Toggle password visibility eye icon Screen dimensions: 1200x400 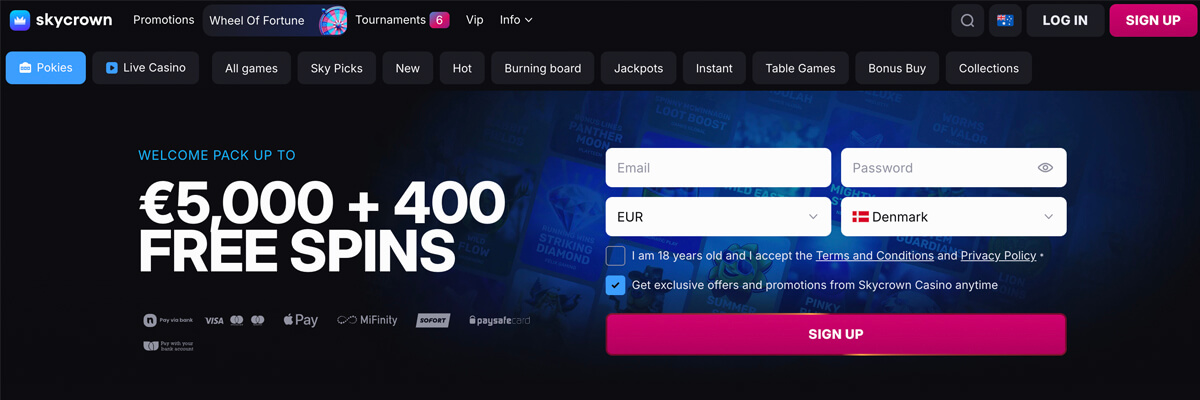click(1045, 168)
